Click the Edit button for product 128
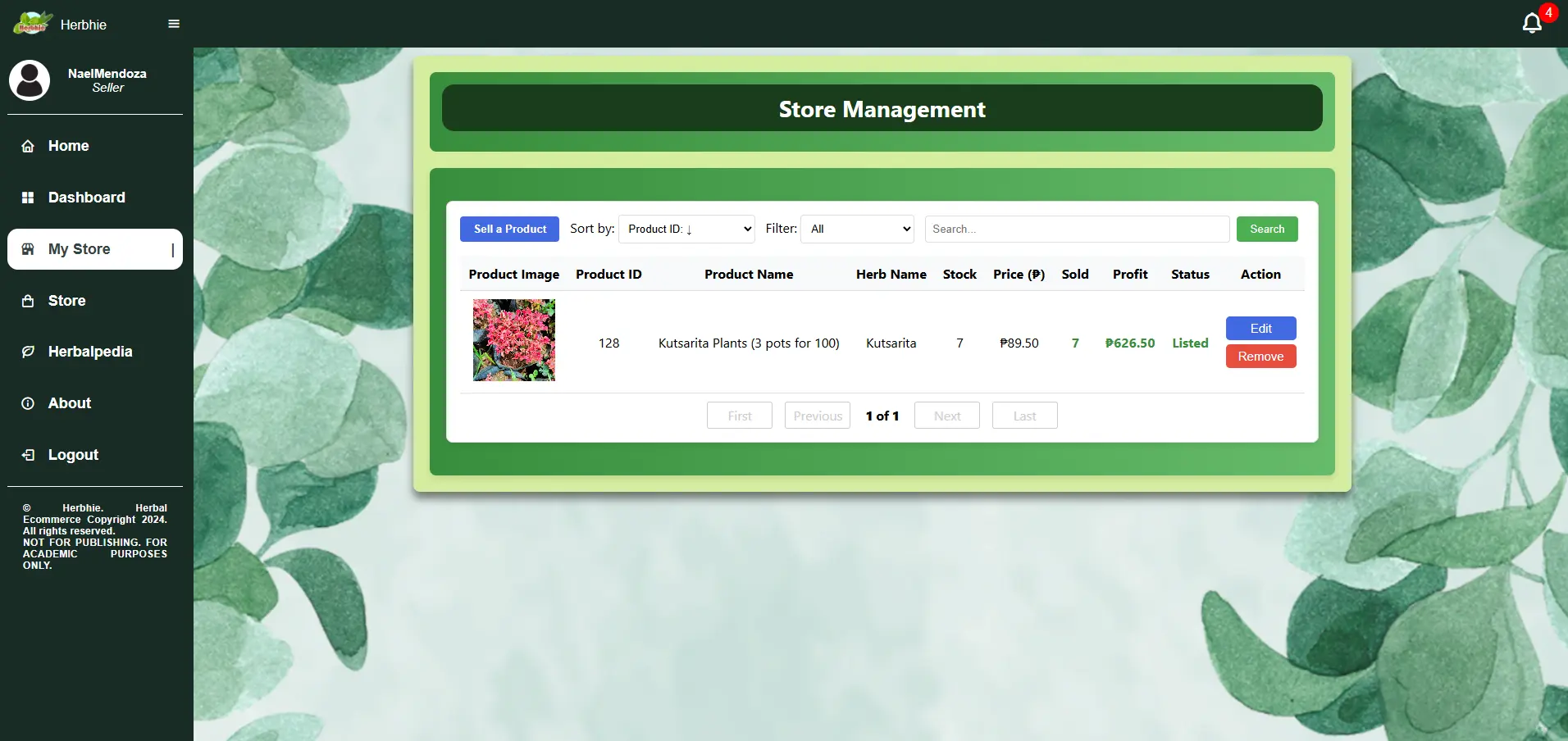Screen dimensions: 1568x741 [x=1260, y=328]
